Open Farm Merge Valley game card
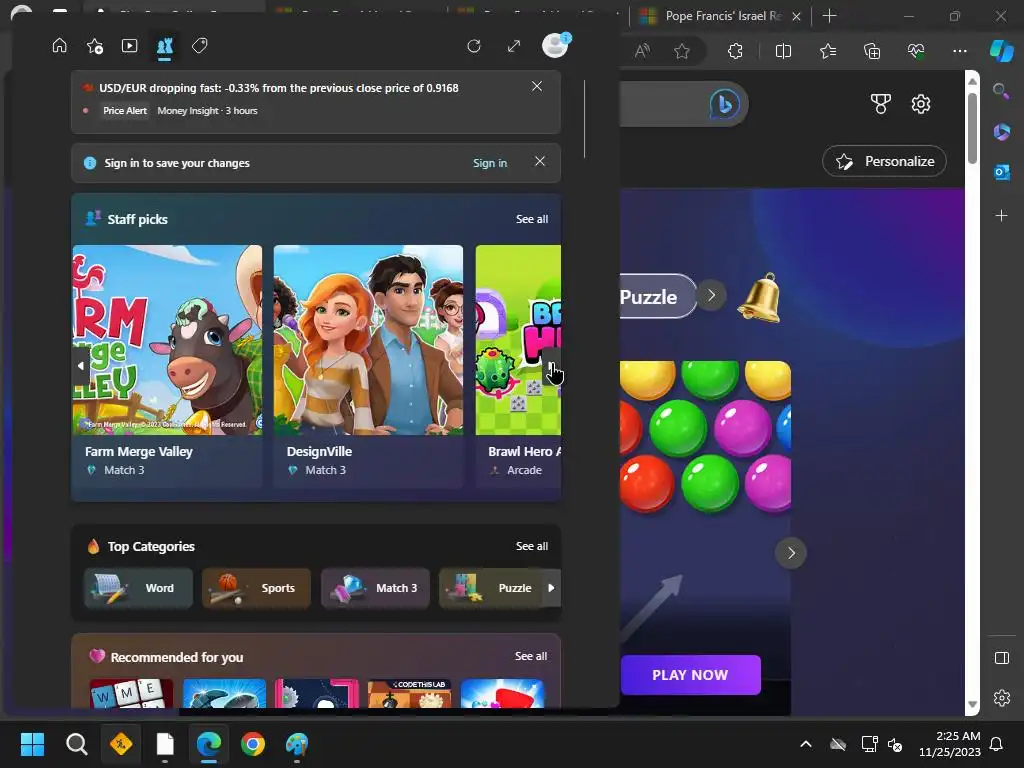1024x768 pixels. tap(168, 366)
